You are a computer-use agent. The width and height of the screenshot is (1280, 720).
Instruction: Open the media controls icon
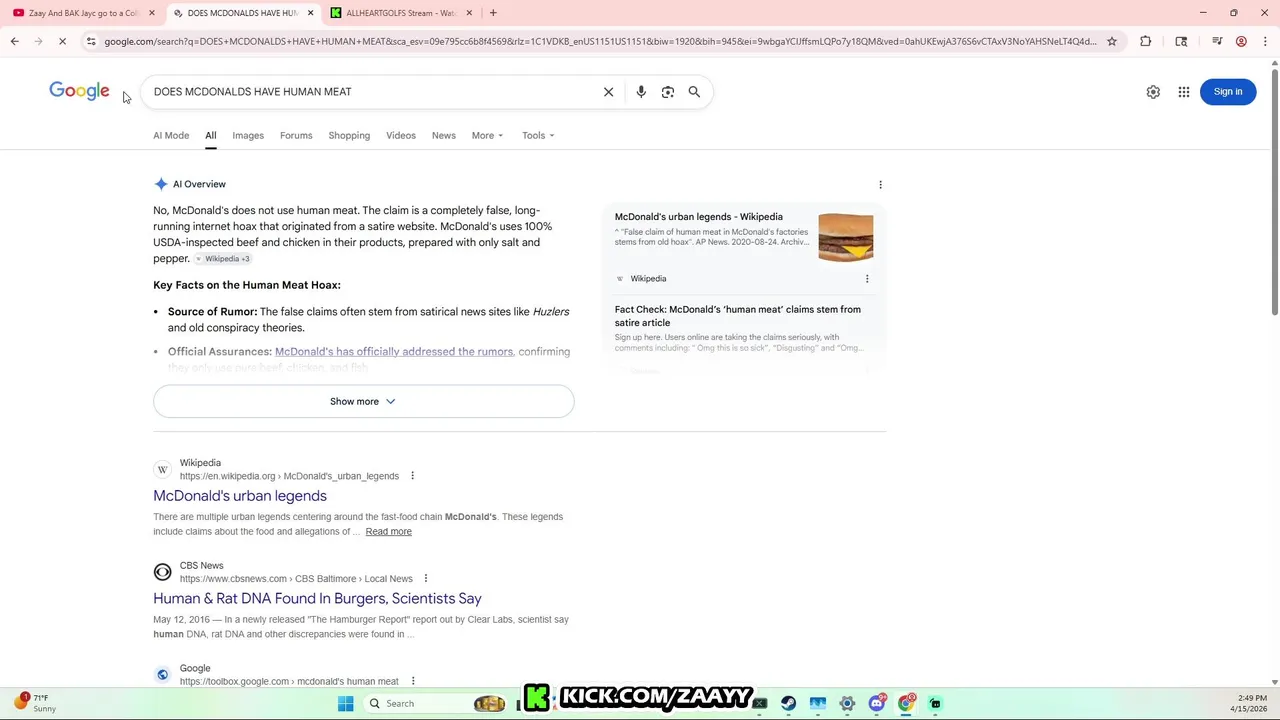(x=1217, y=41)
